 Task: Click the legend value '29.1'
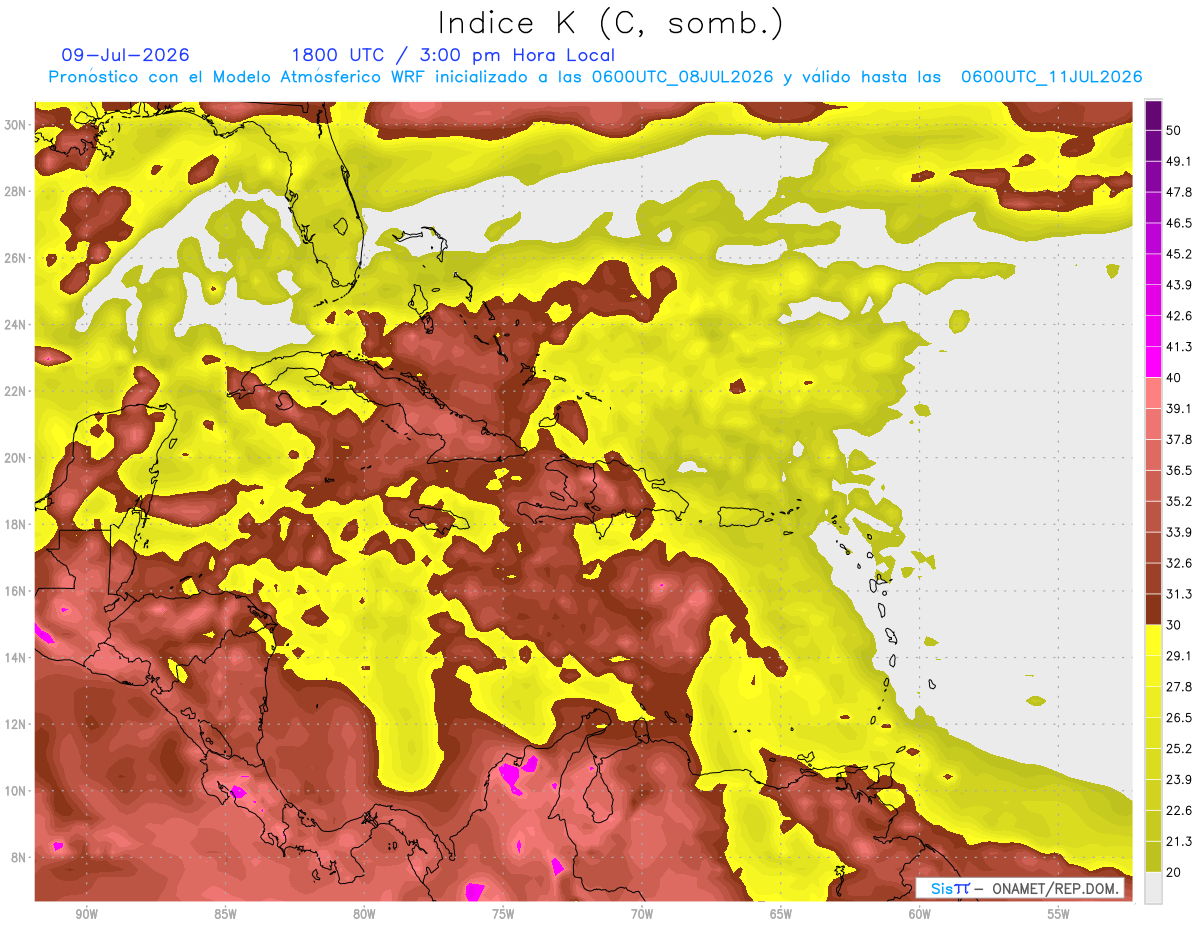pos(1178,655)
